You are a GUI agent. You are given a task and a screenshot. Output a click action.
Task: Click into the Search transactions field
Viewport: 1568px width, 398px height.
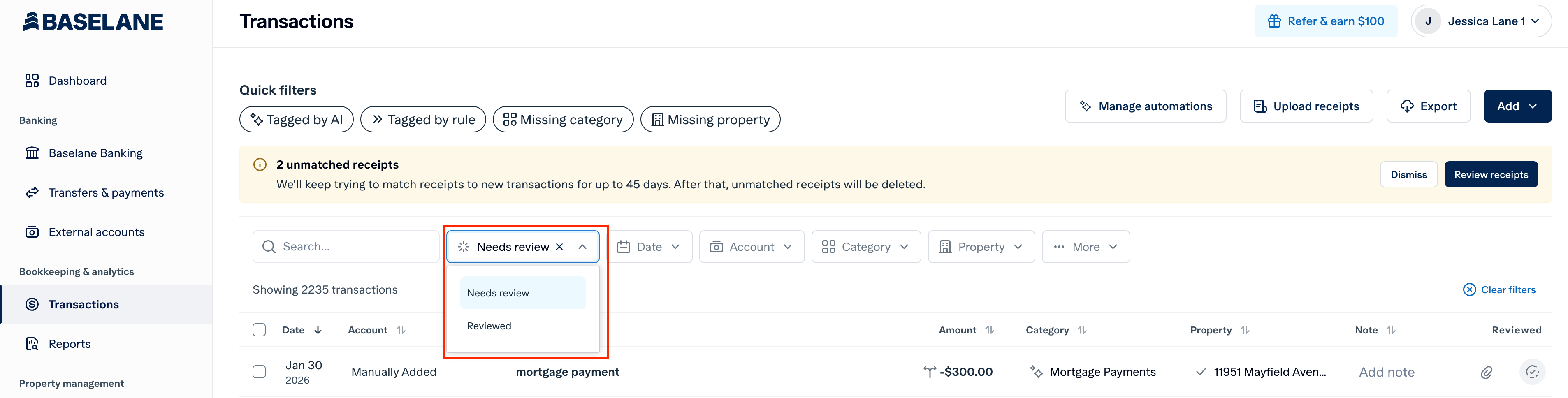346,246
